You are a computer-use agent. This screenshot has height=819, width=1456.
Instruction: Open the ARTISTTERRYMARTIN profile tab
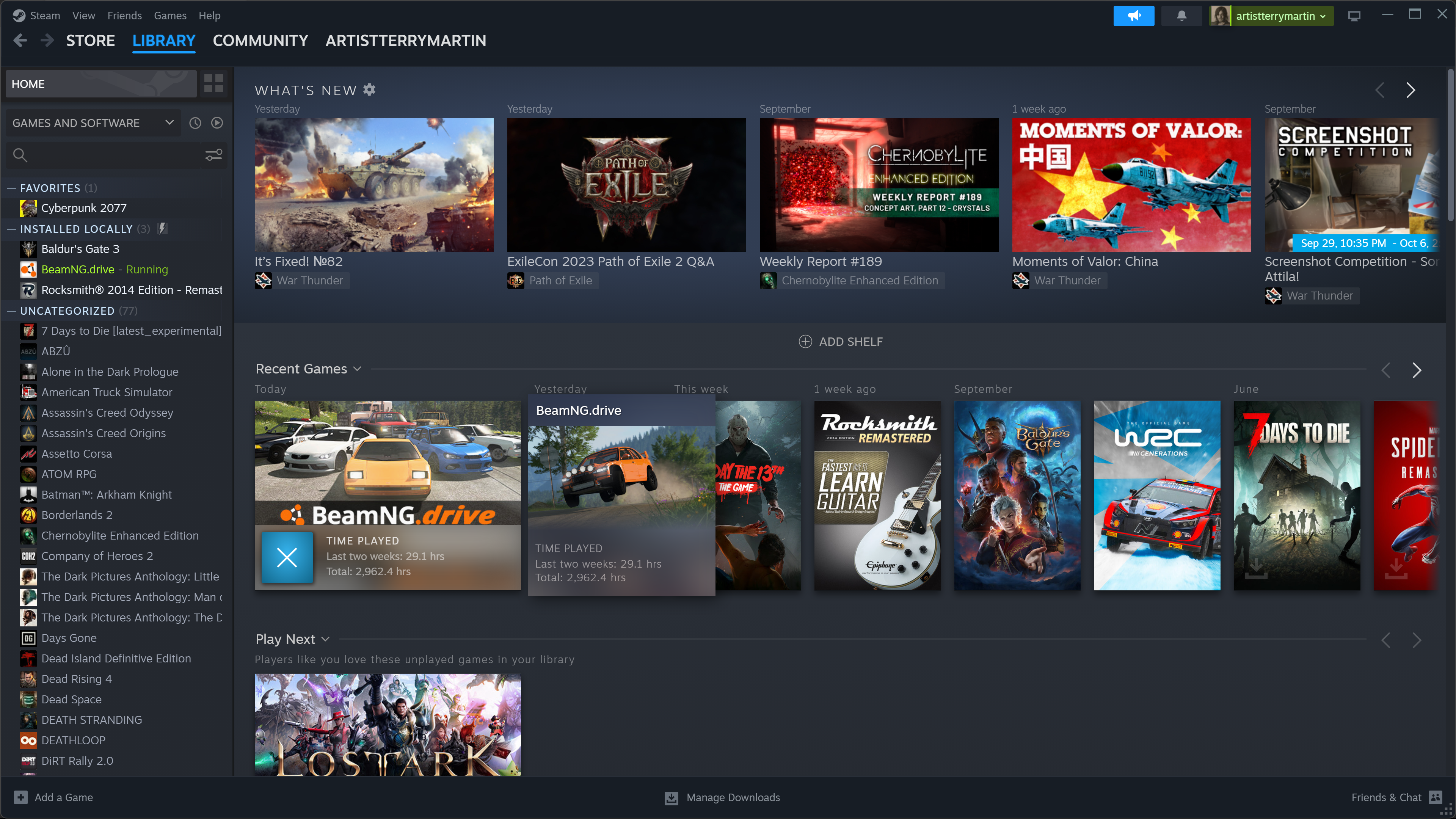click(x=406, y=41)
